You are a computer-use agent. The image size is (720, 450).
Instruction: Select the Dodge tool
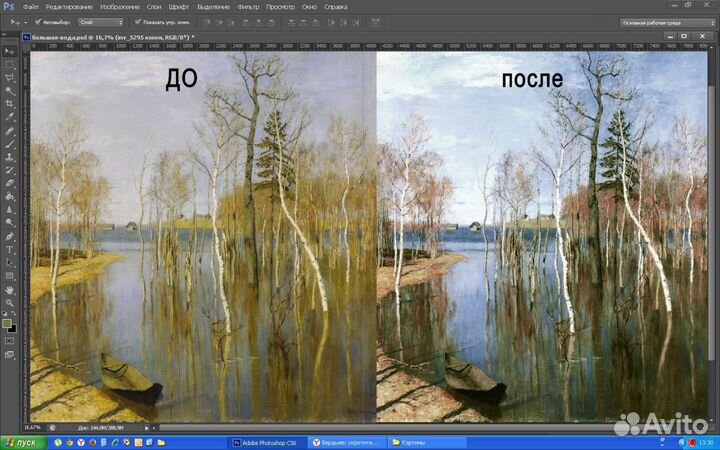click(x=9, y=223)
